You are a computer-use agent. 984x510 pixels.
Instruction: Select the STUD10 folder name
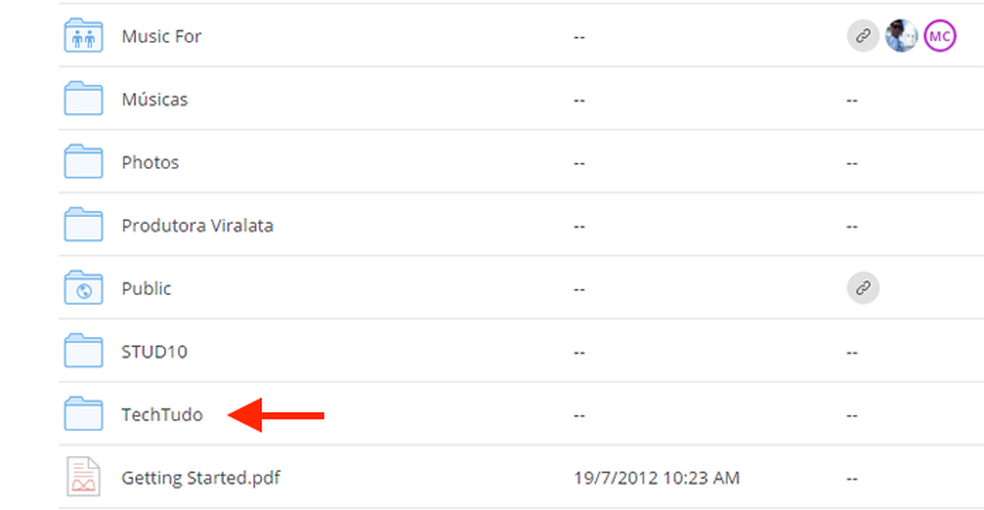(154, 351)
